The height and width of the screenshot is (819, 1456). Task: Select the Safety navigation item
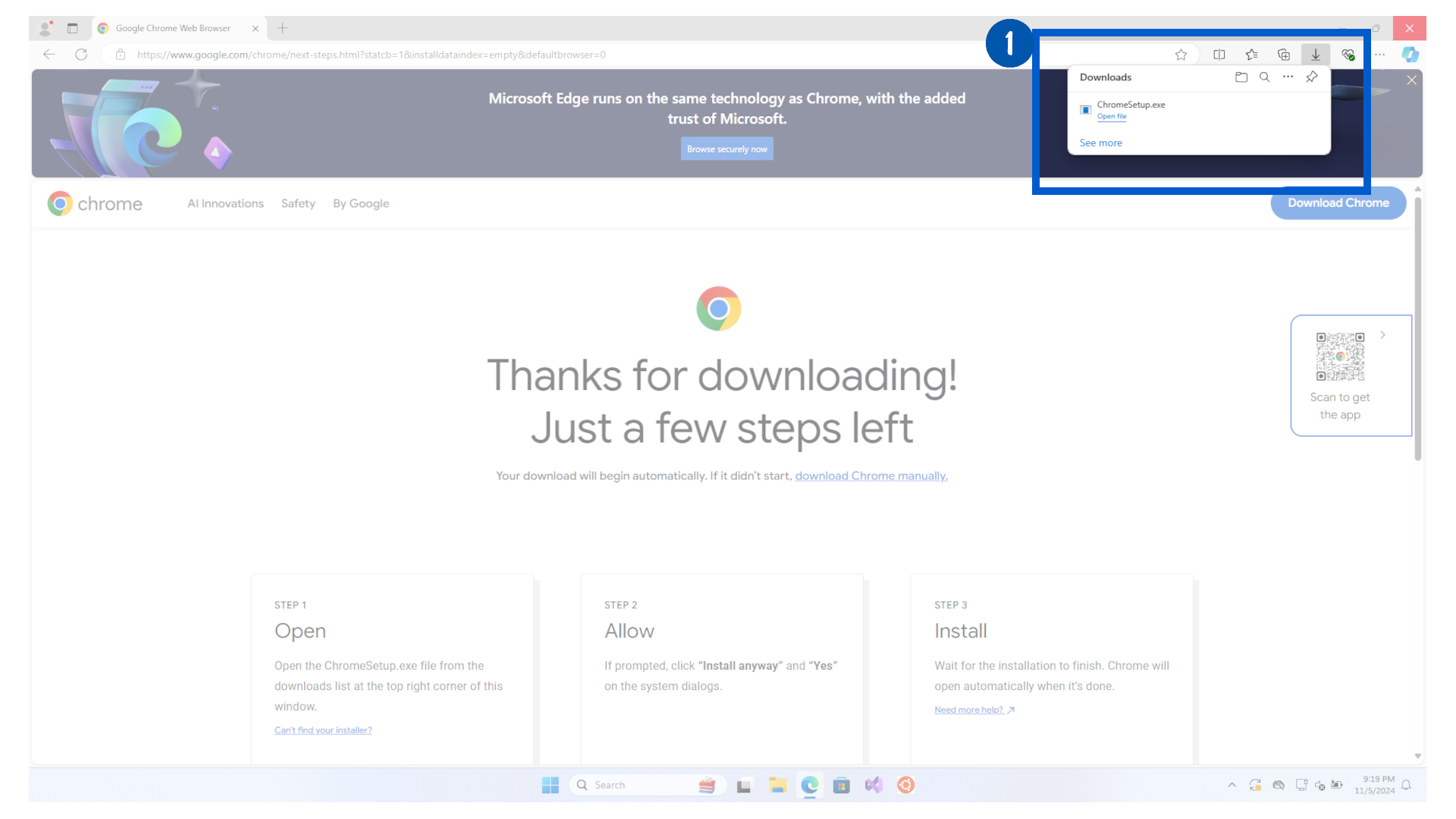point(298,203)
